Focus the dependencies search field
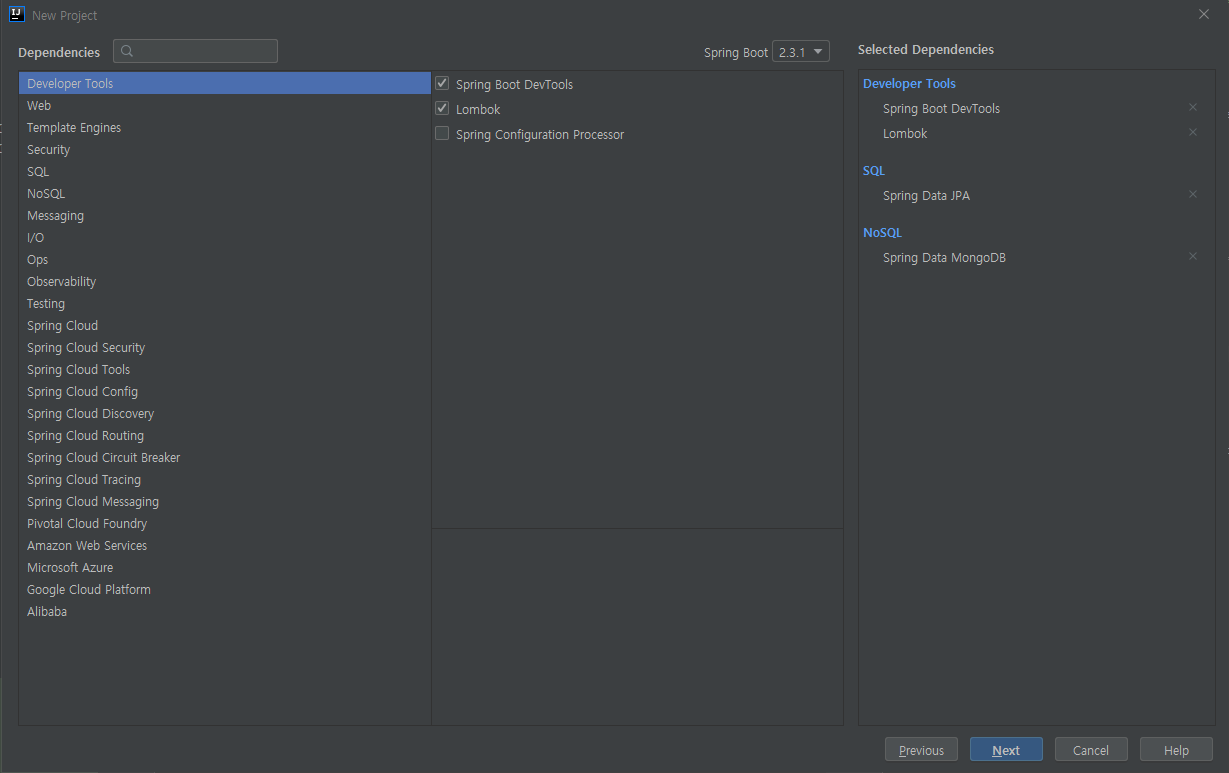The width and height of the screenshot is (1229, 773). click(x=195, y=51)
